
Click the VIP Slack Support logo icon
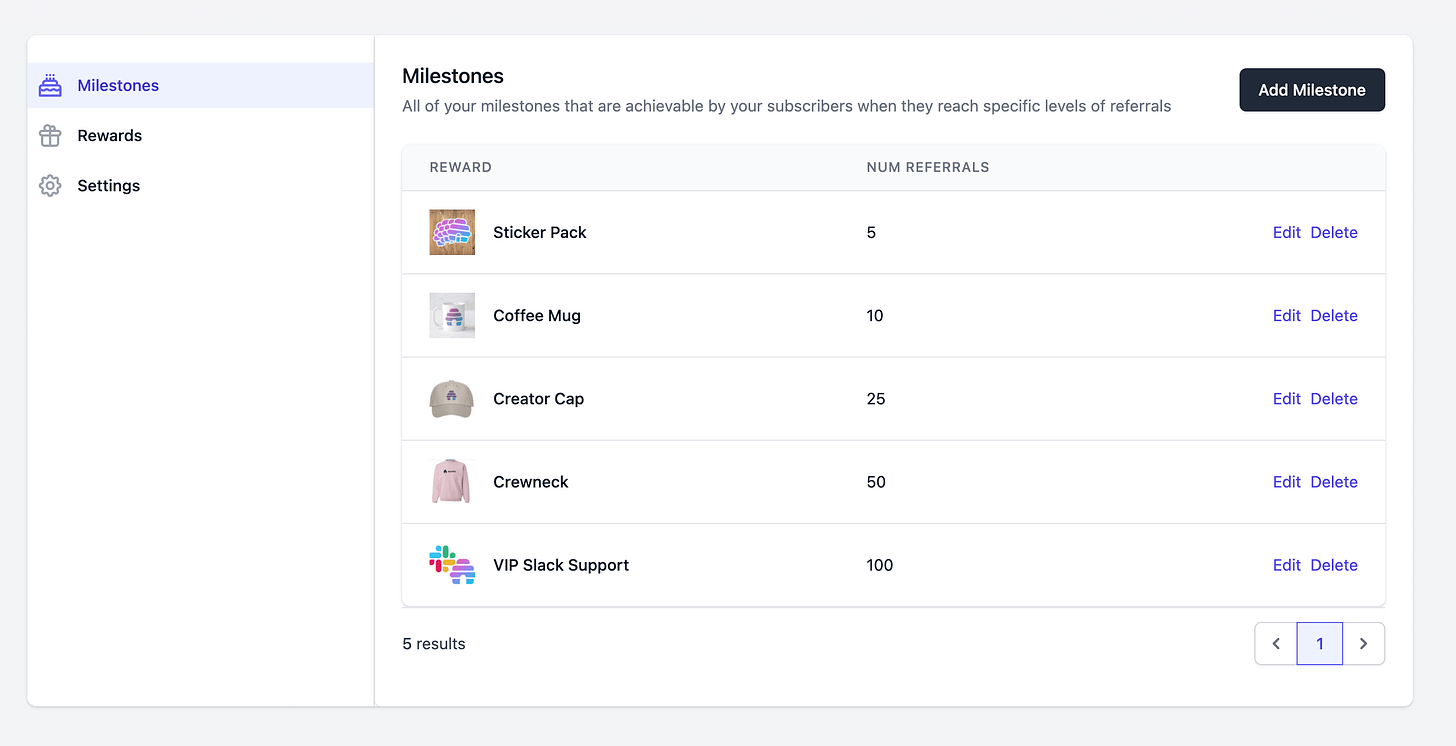click(x=452, y=564)
